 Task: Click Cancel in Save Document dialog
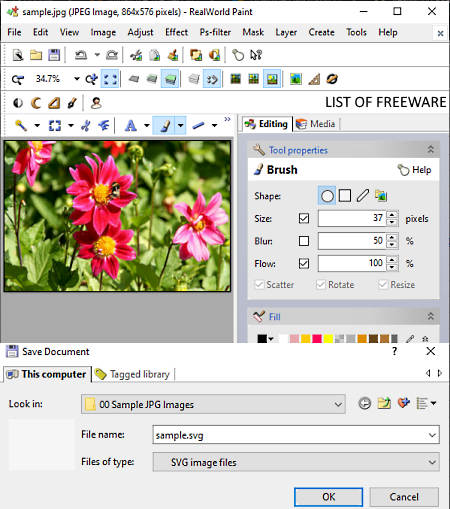coord(404,497)
